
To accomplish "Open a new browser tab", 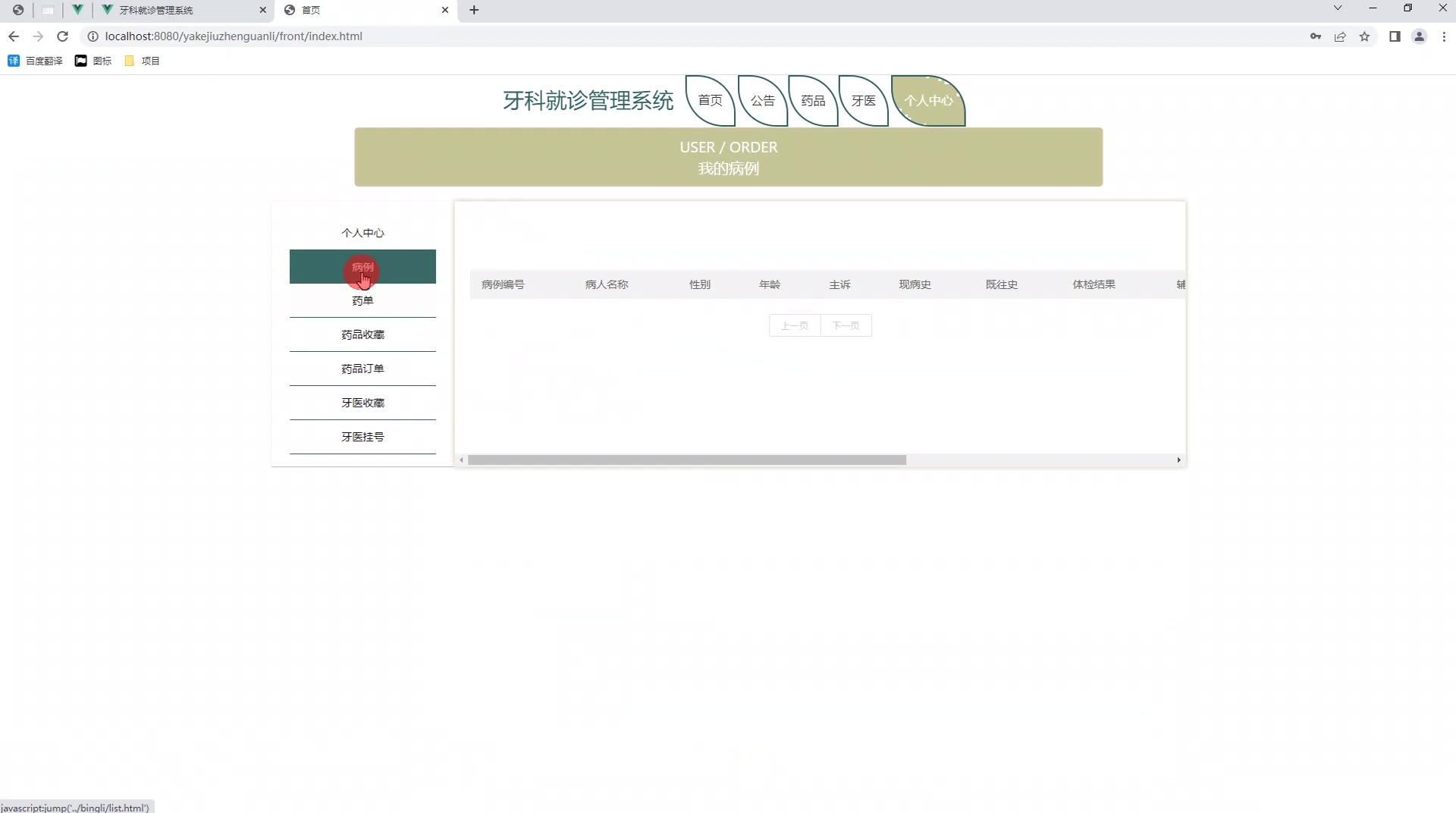I will coord(474,10).
